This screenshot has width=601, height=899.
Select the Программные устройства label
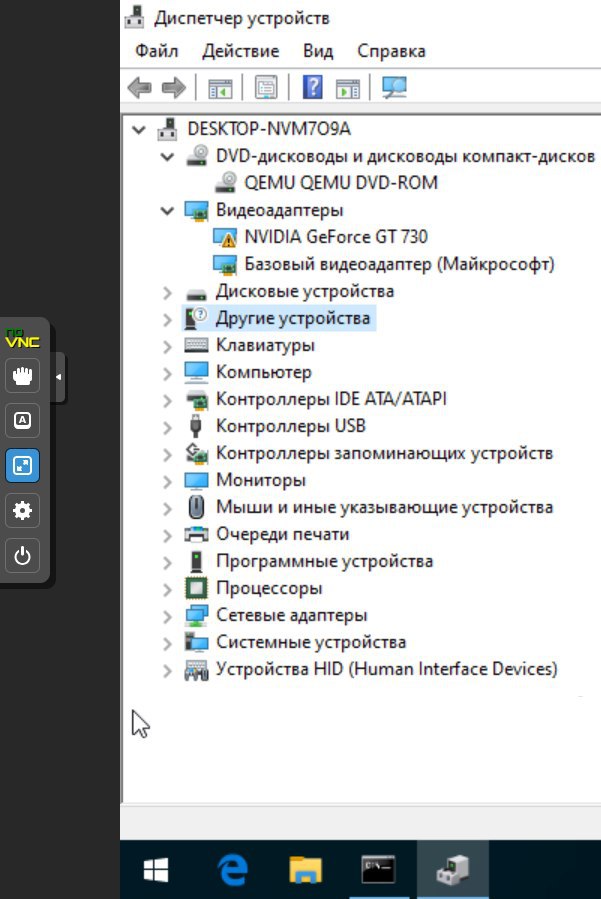[325, 561]
